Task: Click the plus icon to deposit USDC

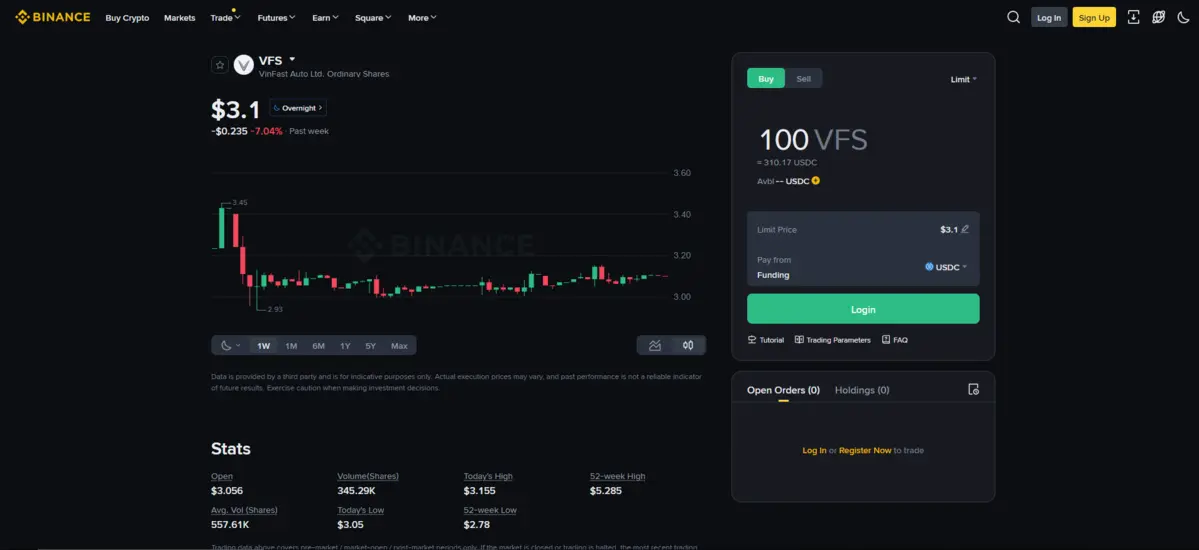Action: (816, 181)
